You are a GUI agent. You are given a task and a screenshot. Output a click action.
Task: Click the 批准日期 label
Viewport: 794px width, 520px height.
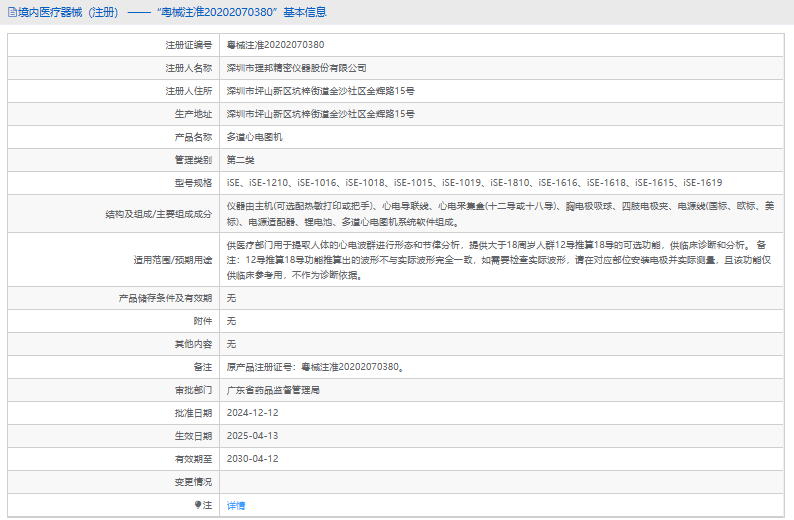pos(193,413)
